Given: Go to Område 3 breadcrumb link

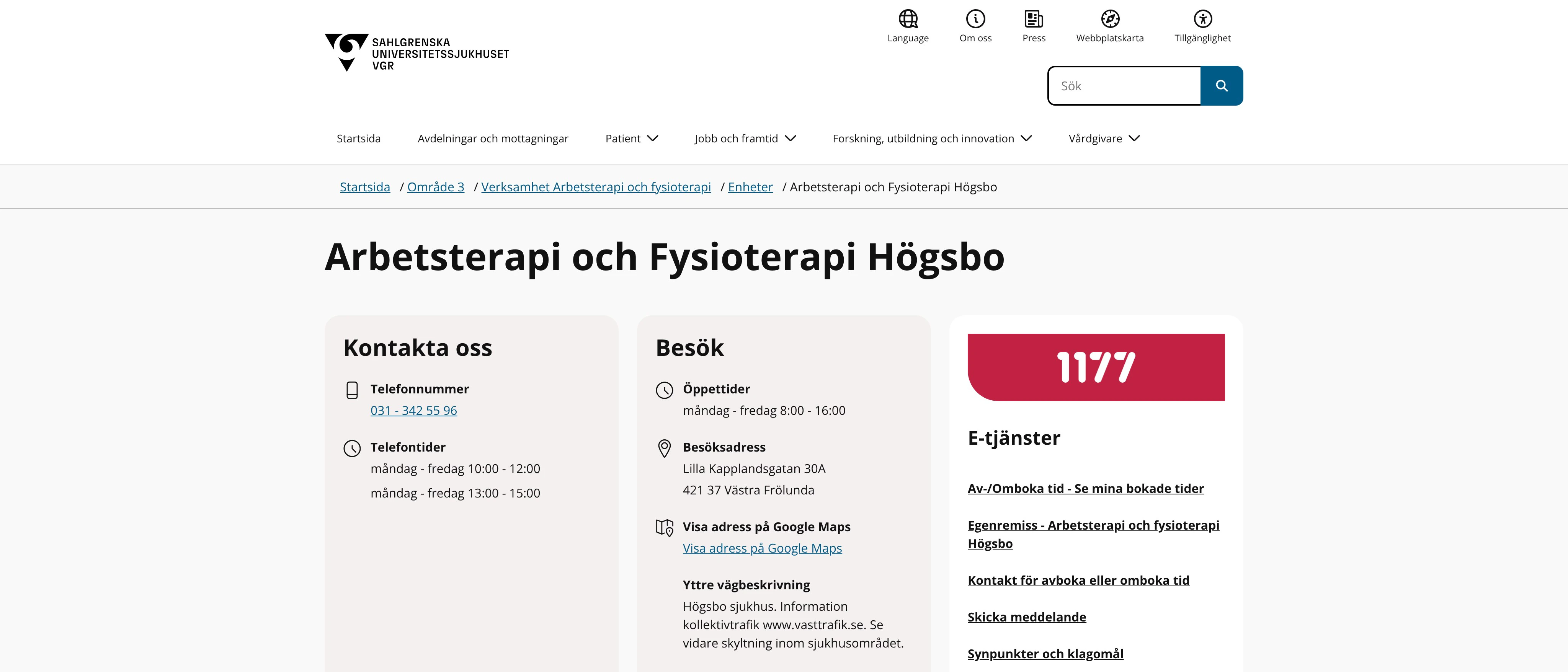Looking at the screenshot, I should (x=435, y=187).
